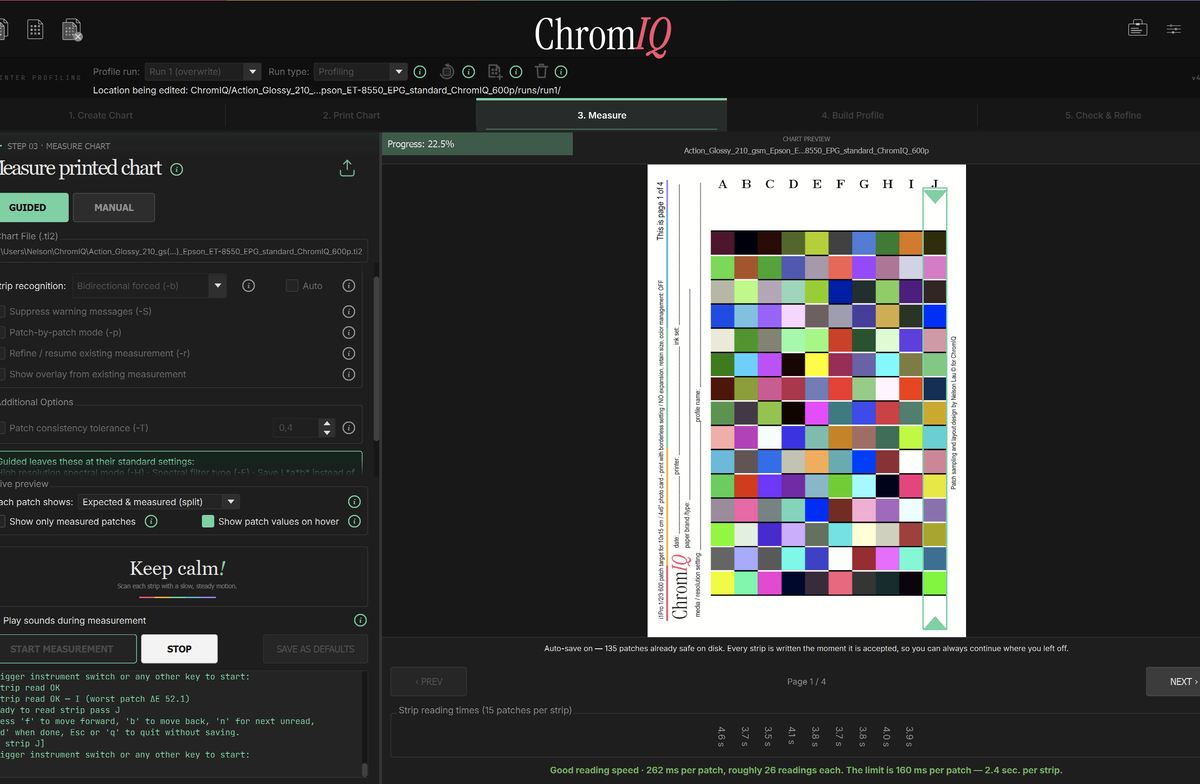Click info icon beside Show patch values on hover
Viewport: 1200px width, 784px height.
pyautogui.click(x=354, y=521)
